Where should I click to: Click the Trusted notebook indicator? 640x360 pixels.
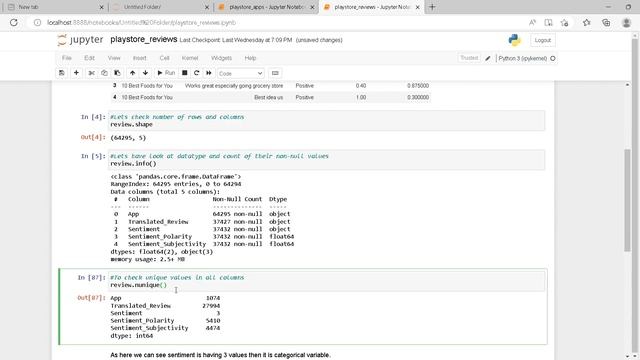(x=469, y=58)
